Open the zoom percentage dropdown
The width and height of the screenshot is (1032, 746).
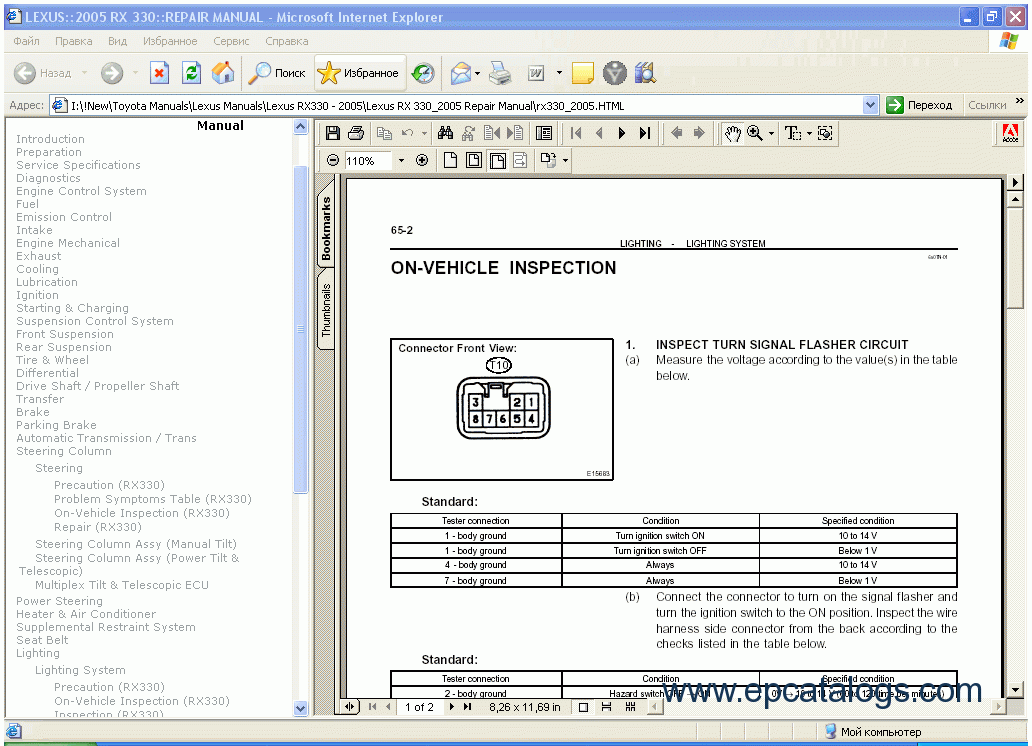coord(401,161)
